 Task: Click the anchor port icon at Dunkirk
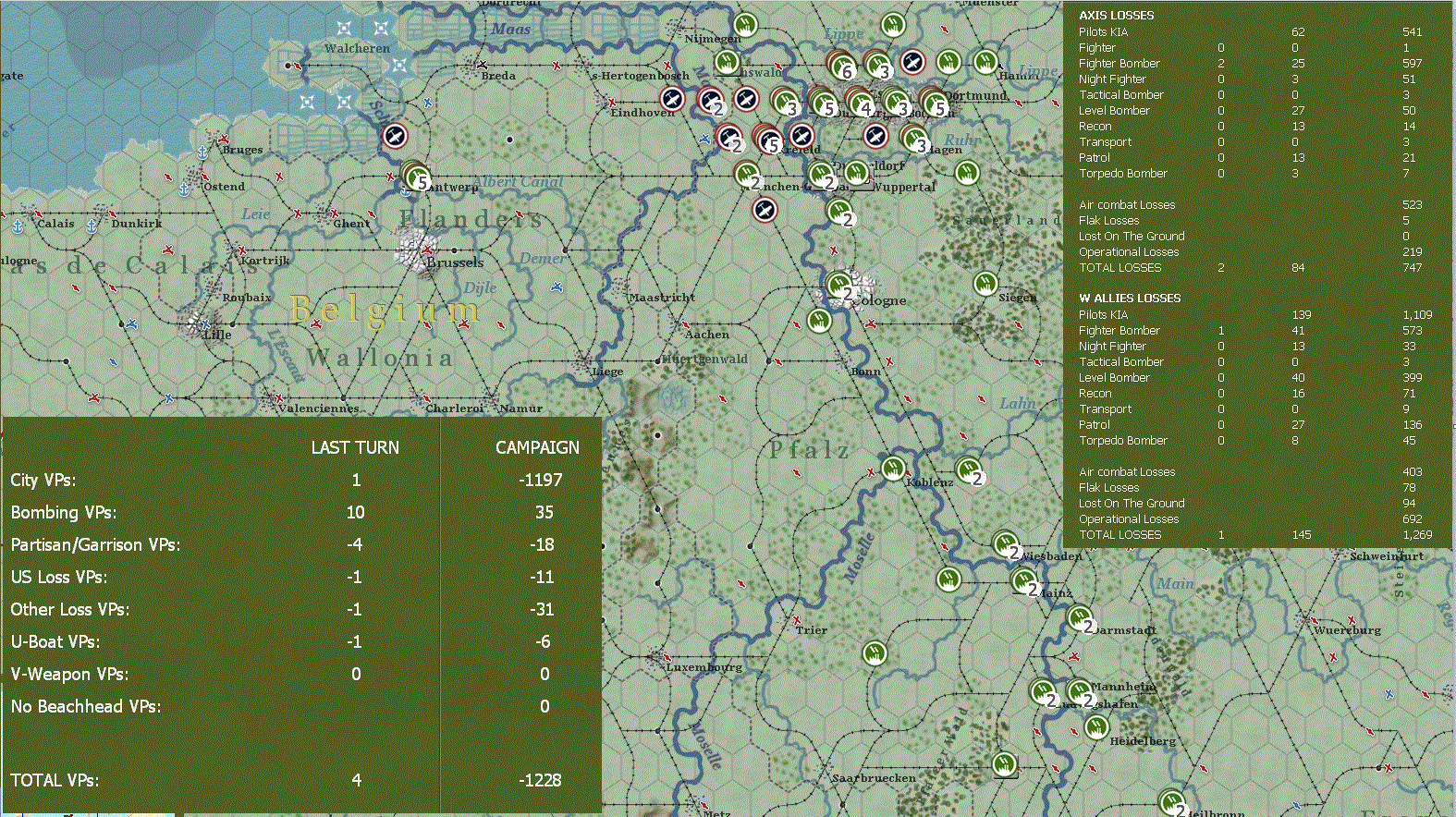(x=92, y=226)
